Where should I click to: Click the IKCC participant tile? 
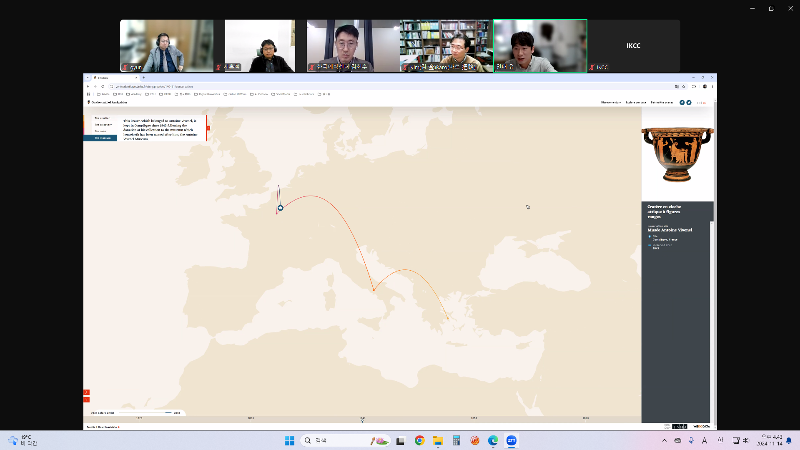(x=633, y=46)
